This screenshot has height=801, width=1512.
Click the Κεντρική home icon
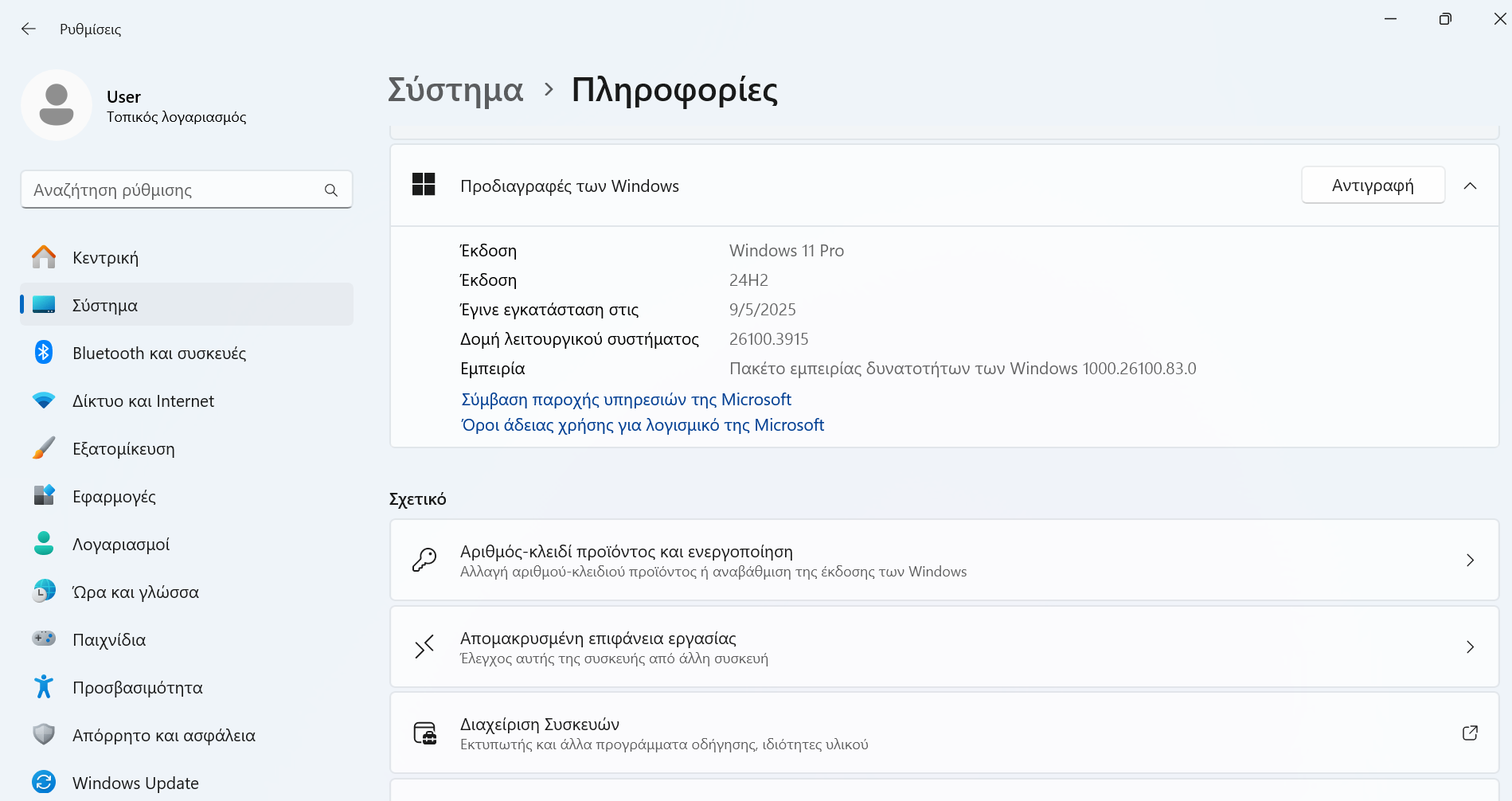pyautogui.click(x=44, y=257)
